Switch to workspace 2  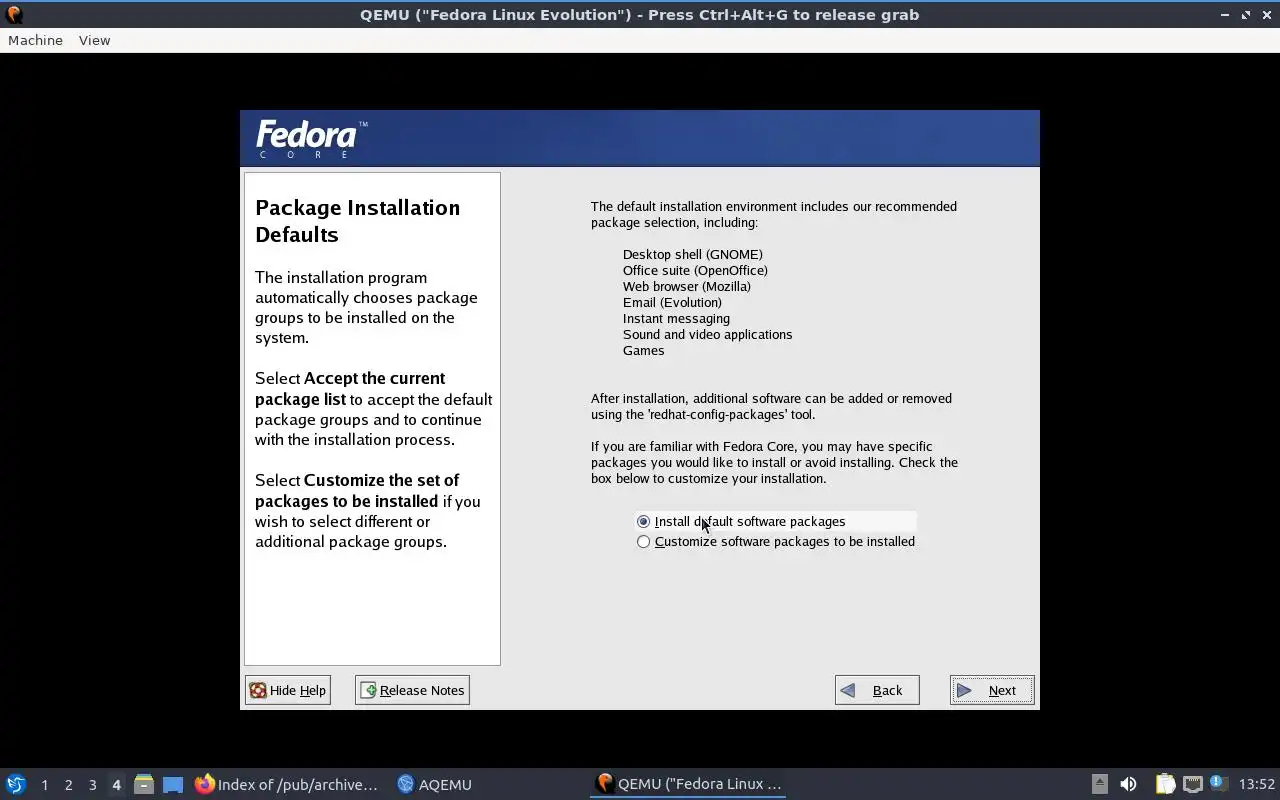pos(68,785)
